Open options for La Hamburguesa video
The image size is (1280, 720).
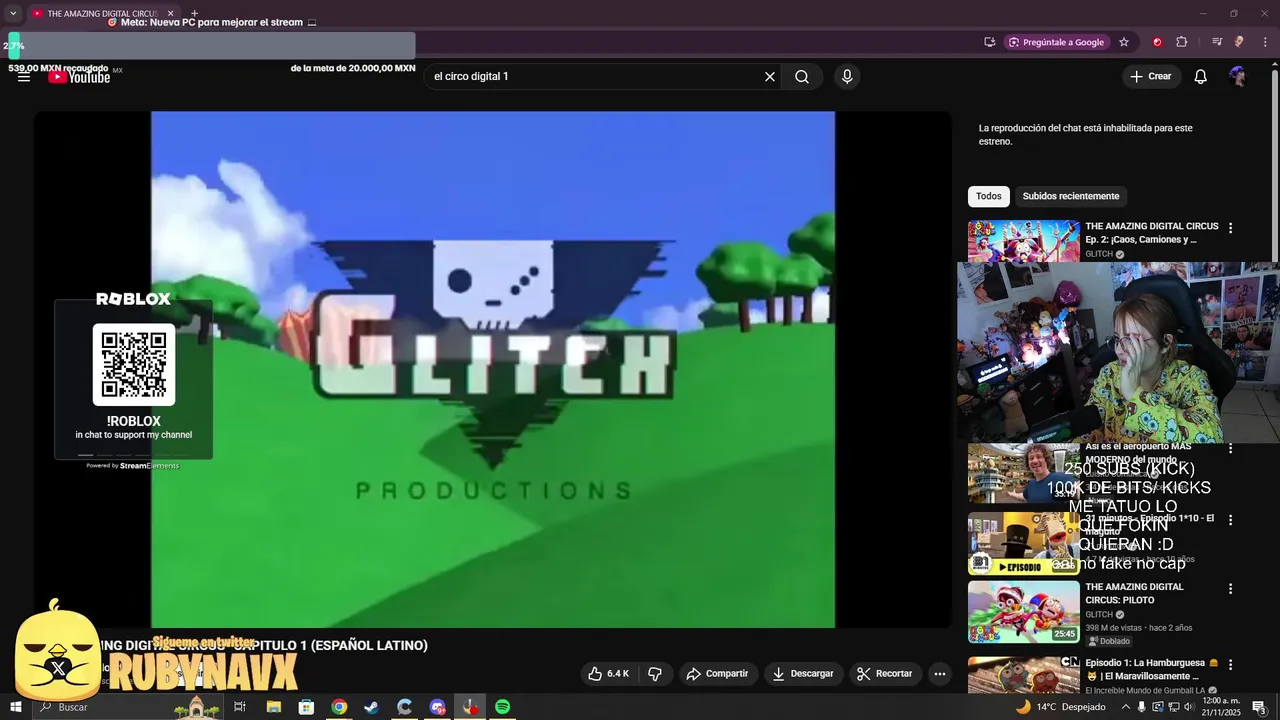click(1230, 664)
